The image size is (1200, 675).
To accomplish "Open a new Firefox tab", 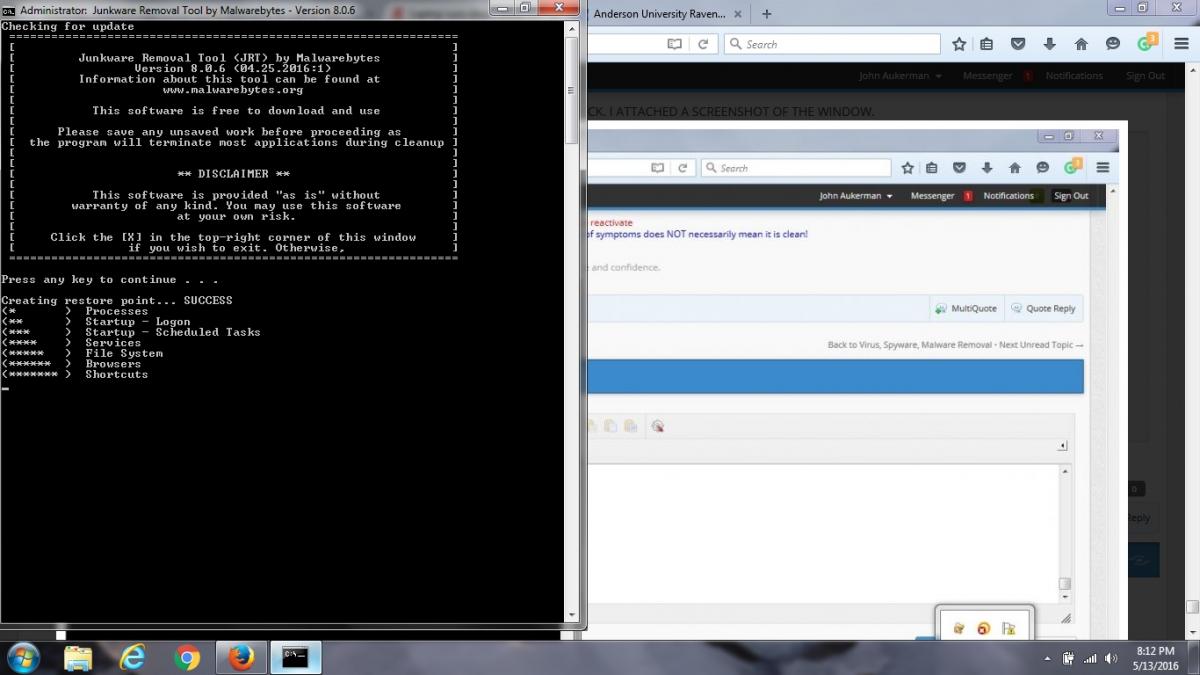I will pos(767,14).
